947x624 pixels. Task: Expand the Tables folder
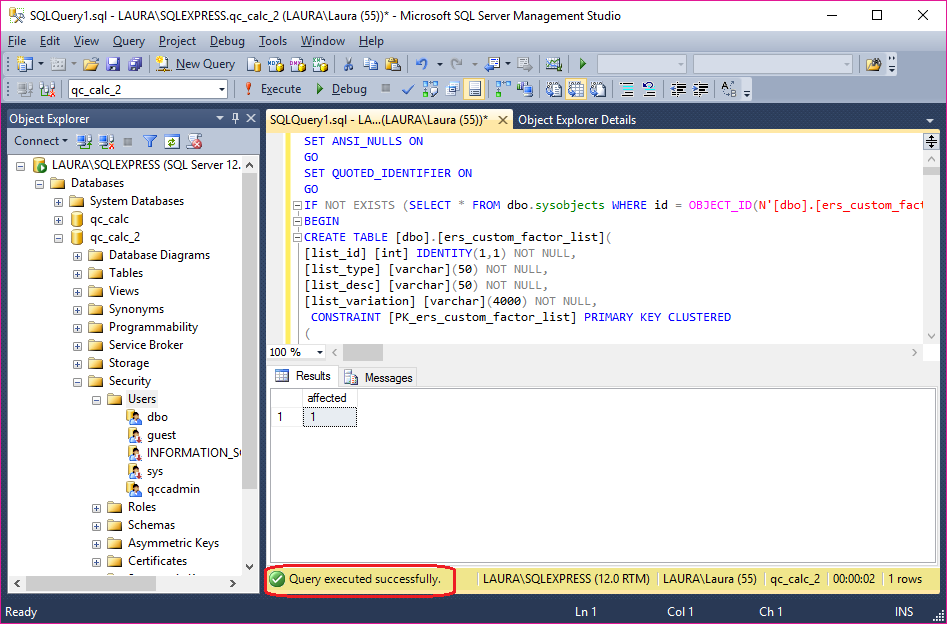pyautogui.click(x=77, y=274)
